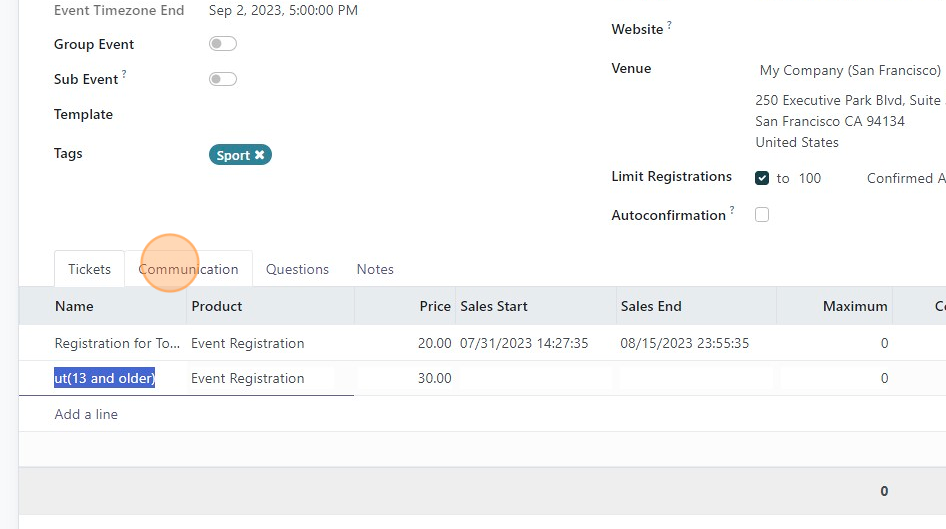Open the Venue My Company (San Francisco) field

point(850,71)
